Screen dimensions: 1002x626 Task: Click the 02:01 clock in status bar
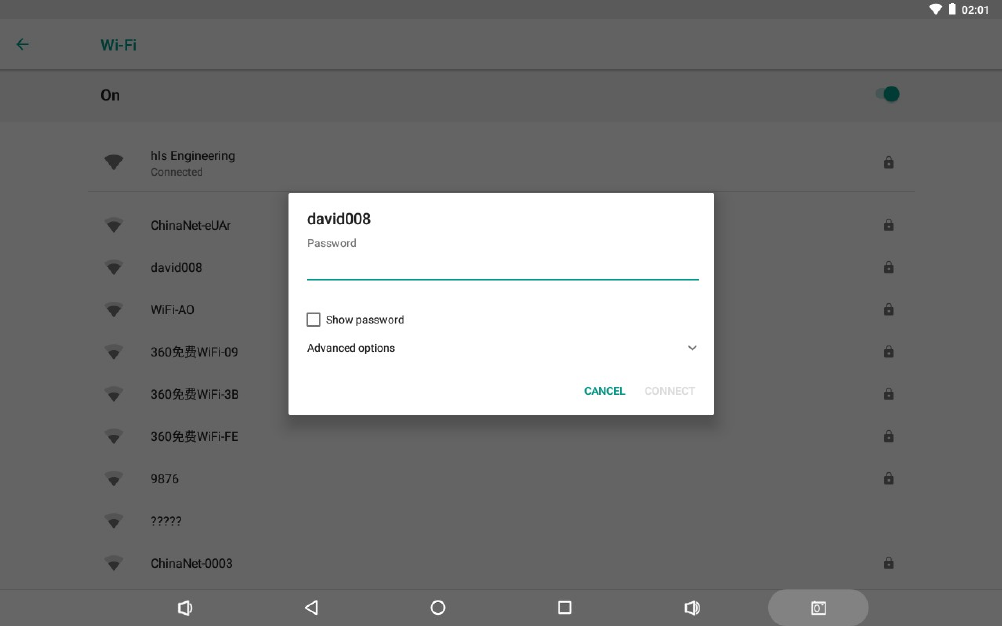pyautogui.click(x=975, y=10)
